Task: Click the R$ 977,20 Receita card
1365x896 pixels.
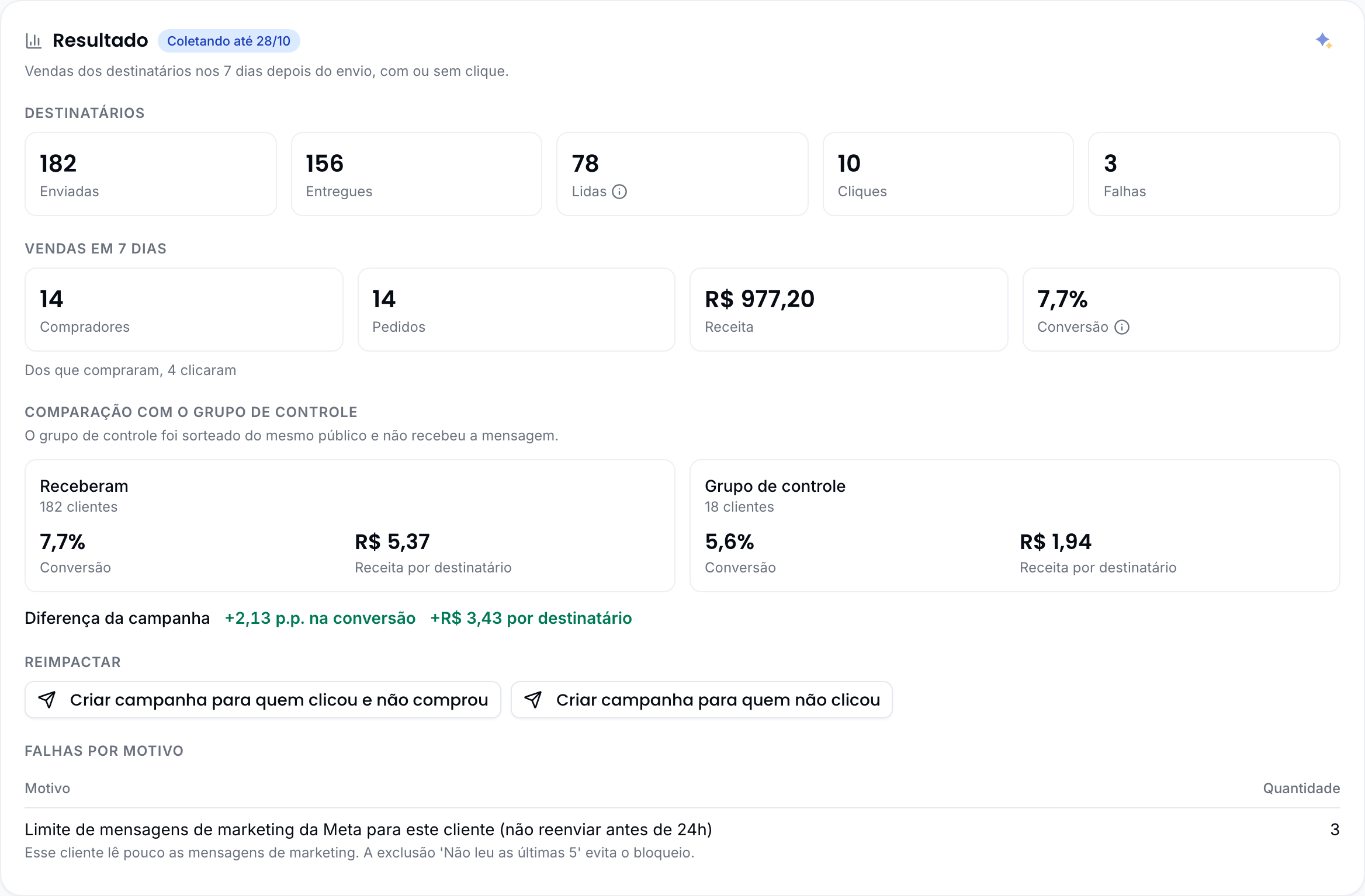Action: pyautogui.click(x=849, y=310)
